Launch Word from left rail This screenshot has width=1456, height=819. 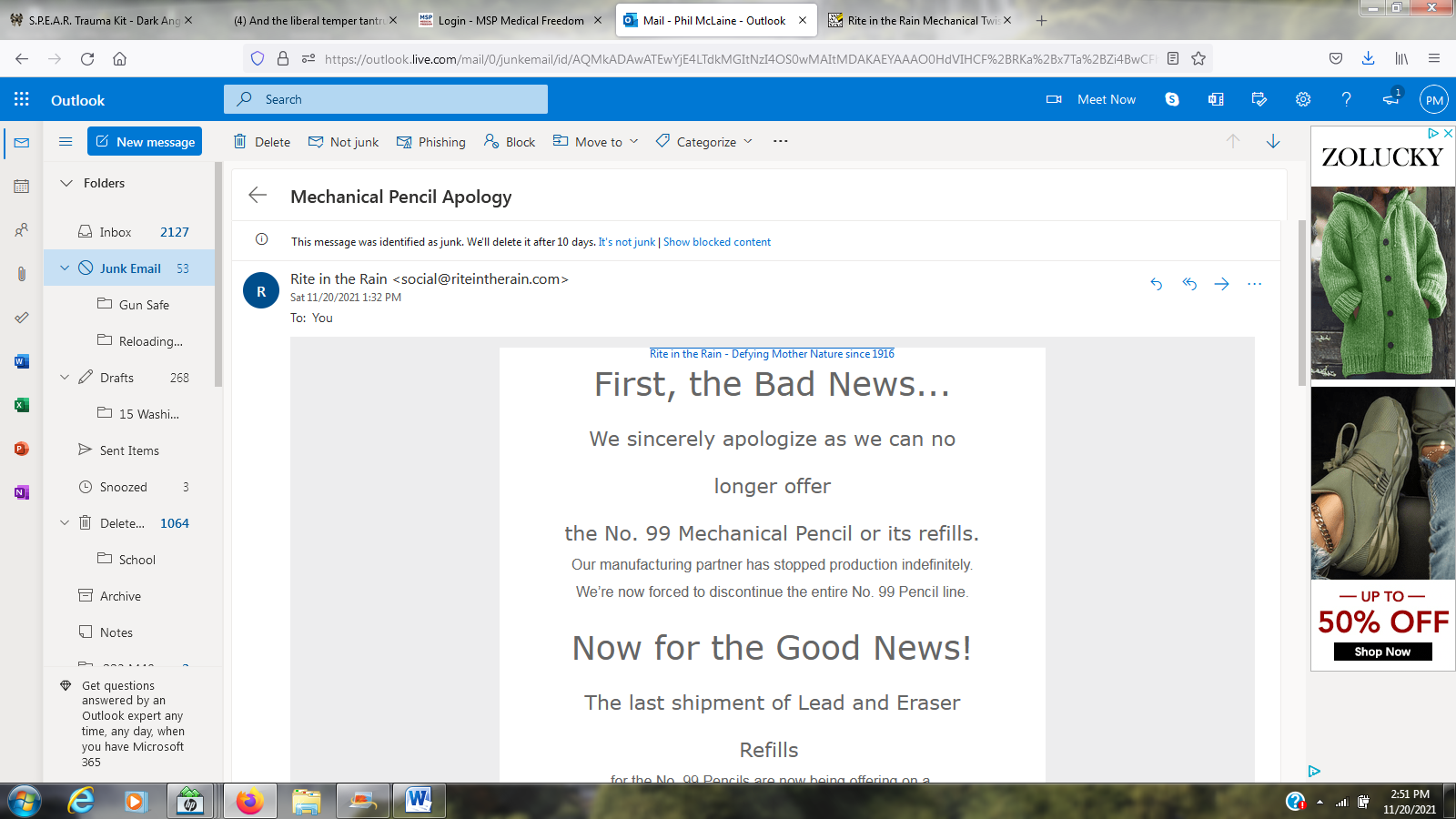tap(22, 361)
